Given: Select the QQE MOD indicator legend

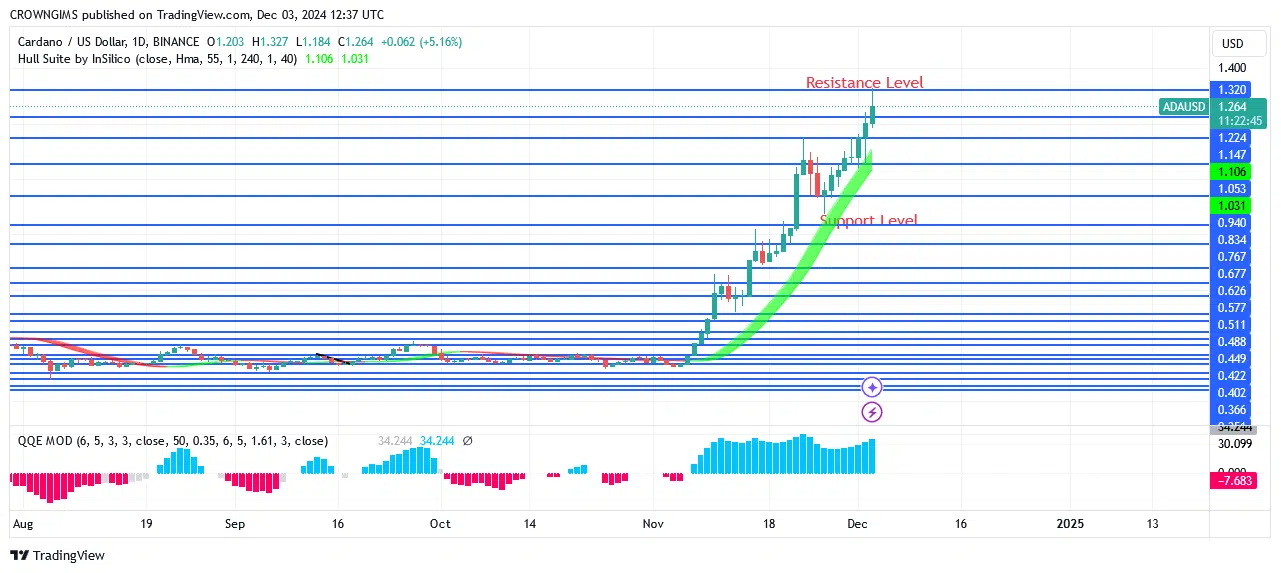Looking at the screenshot, I should (x=172, y=440).
